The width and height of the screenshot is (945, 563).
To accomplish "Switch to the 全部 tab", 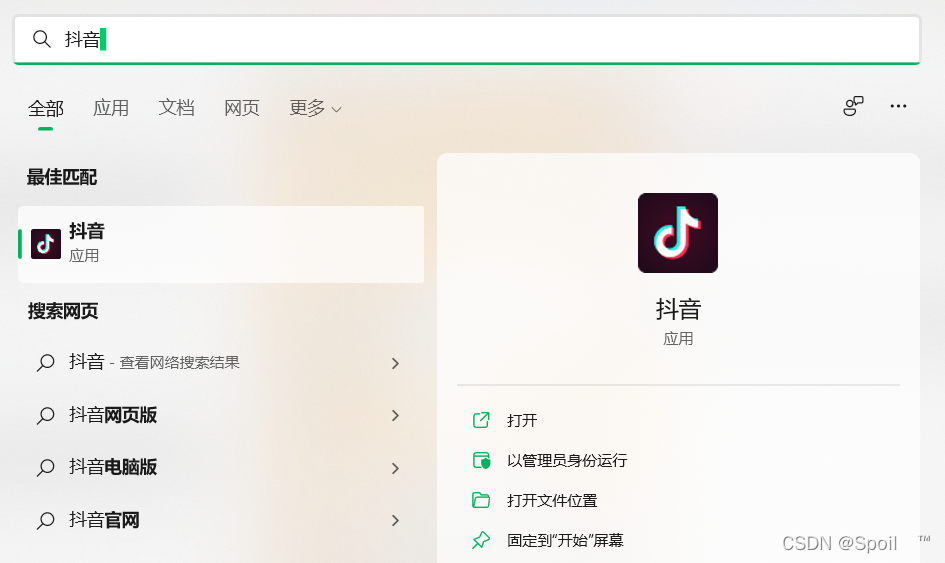I will (x=46, y=109).
